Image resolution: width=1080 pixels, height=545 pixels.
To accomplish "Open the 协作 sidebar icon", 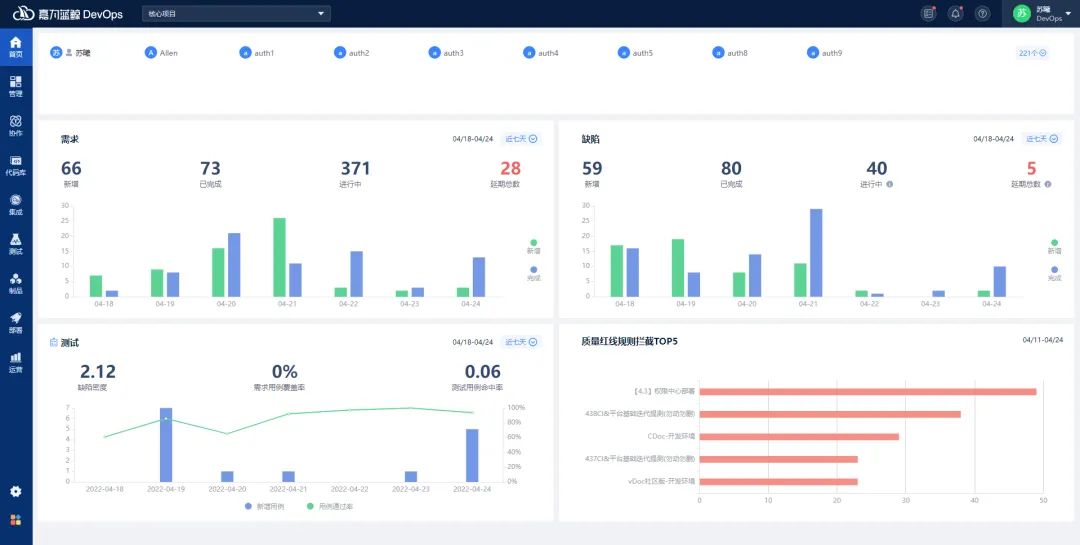I will (x=16, y=125).
